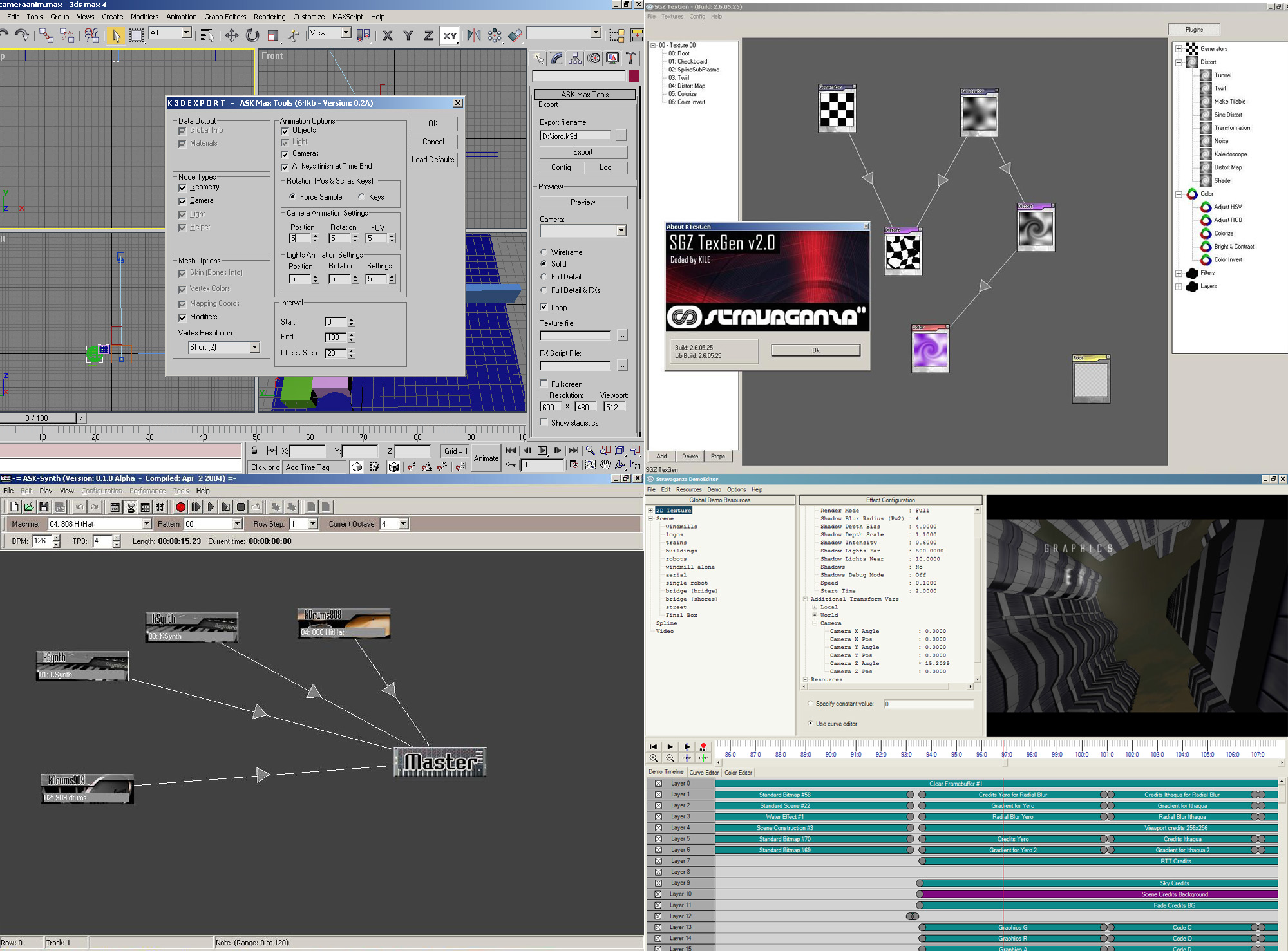The width and height of the screenshot is (1288, 951).
Task: Open the Vertex Resolution Short (2) dropdown
Action: tap(254, 347)
